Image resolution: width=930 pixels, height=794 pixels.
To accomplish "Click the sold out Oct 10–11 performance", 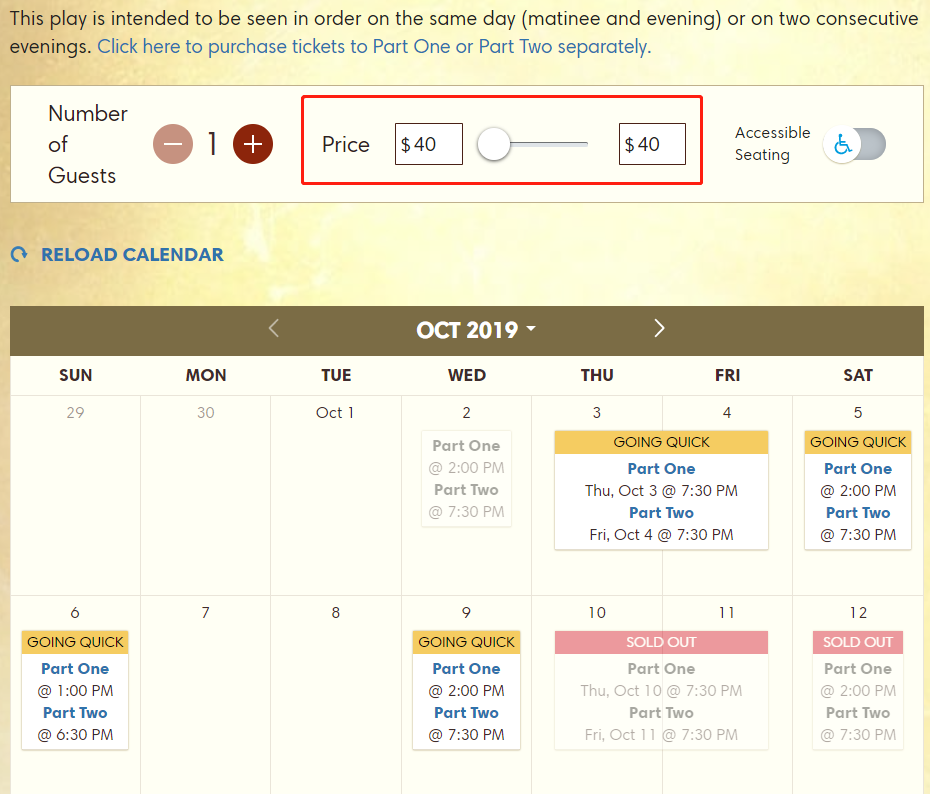I will point(661,690).
